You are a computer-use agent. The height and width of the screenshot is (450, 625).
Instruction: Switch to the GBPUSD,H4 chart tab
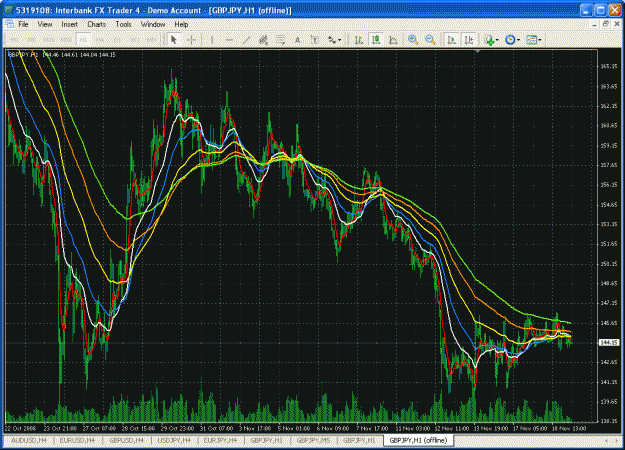tap(126, 440)
